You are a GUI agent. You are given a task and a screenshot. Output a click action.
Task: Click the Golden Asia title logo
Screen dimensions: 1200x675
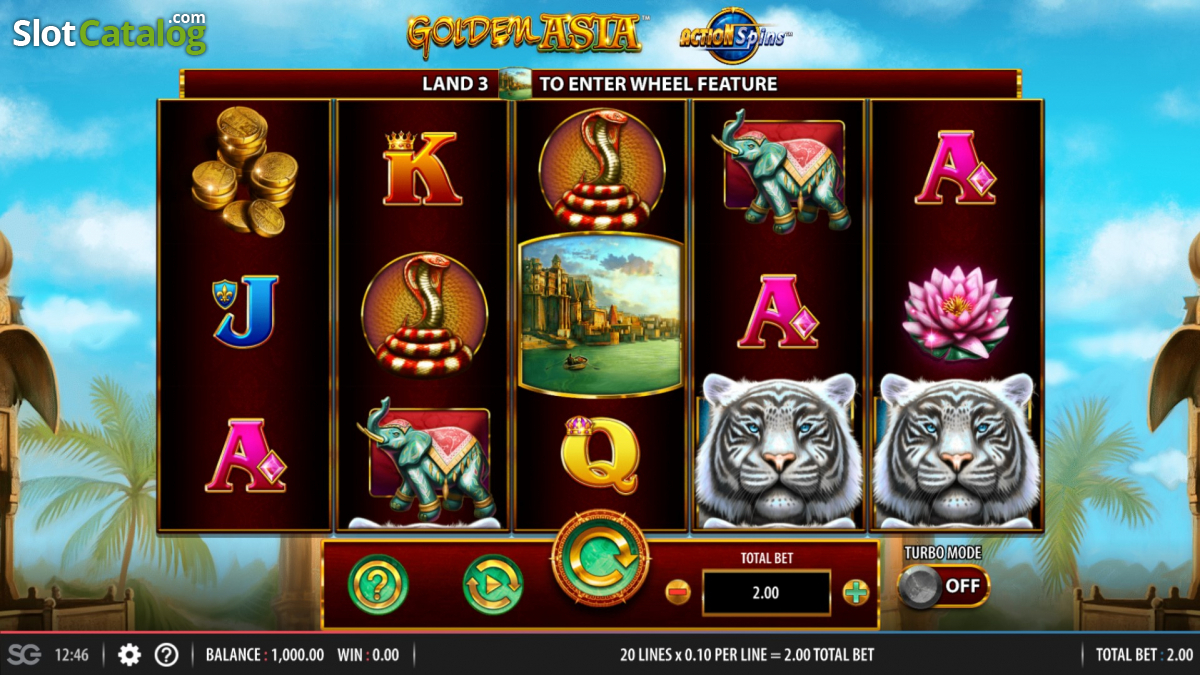pyautogui.click(x=526, y=33)
